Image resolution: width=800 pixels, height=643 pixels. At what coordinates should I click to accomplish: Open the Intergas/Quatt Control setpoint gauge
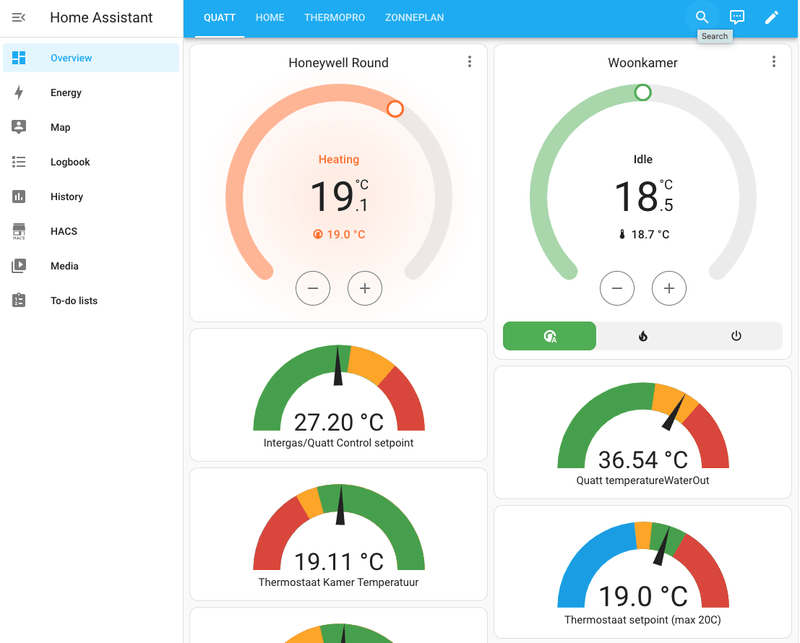[338, 395]
